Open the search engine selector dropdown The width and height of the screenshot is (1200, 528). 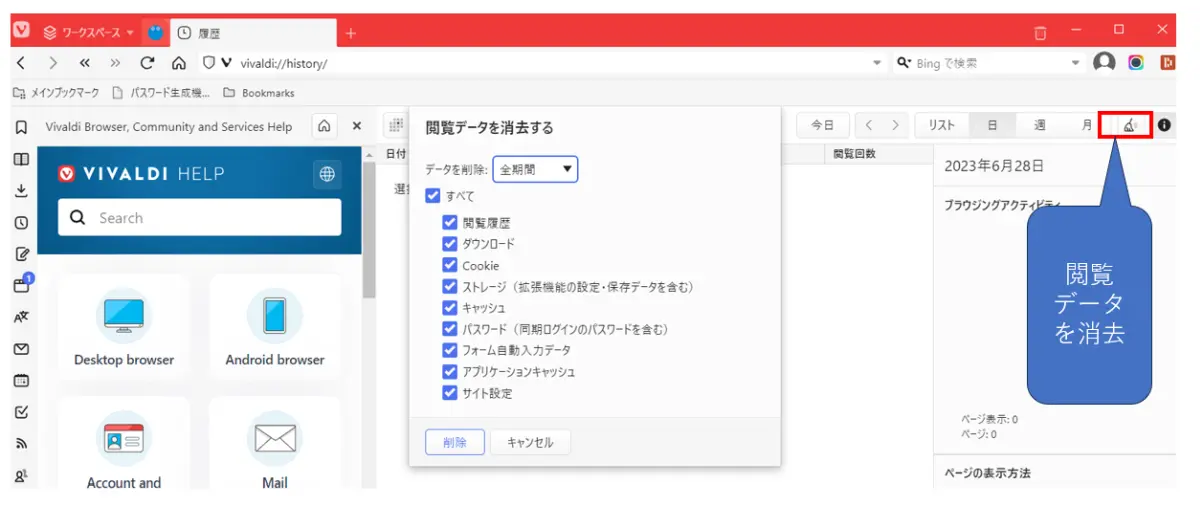point(905,63)
